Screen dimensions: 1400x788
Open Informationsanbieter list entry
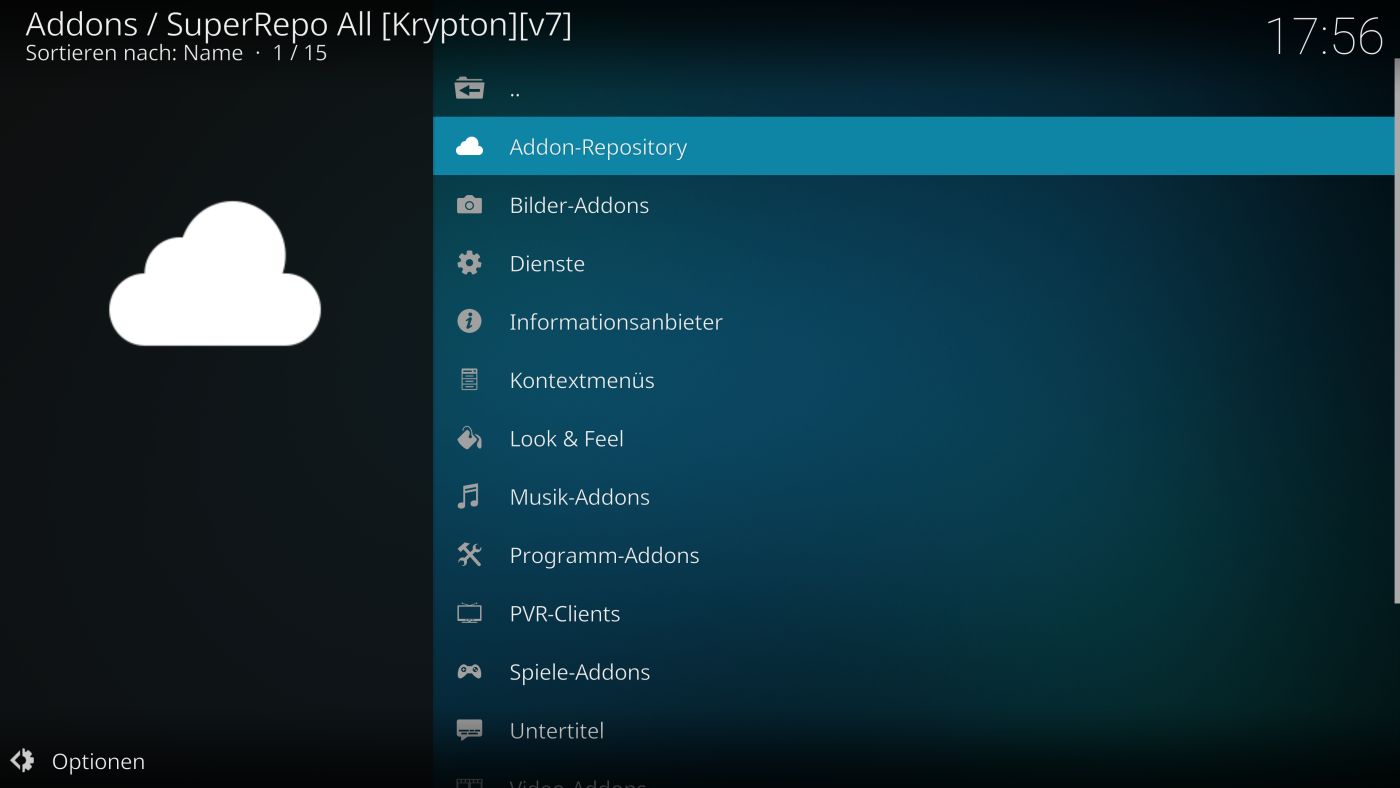(914, 321)
